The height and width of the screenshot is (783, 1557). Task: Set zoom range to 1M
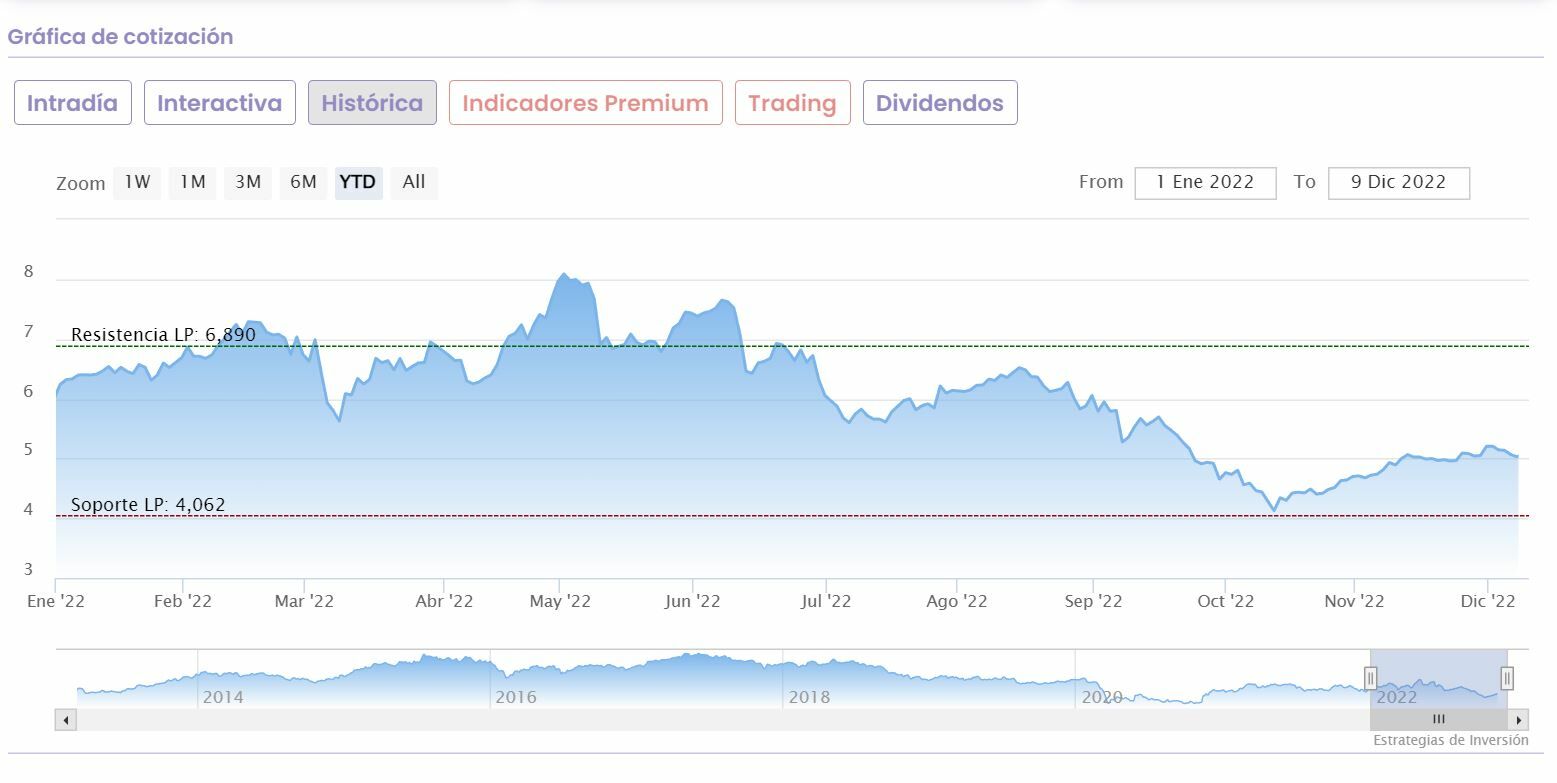pyautogui.click(x=192, y=182)
